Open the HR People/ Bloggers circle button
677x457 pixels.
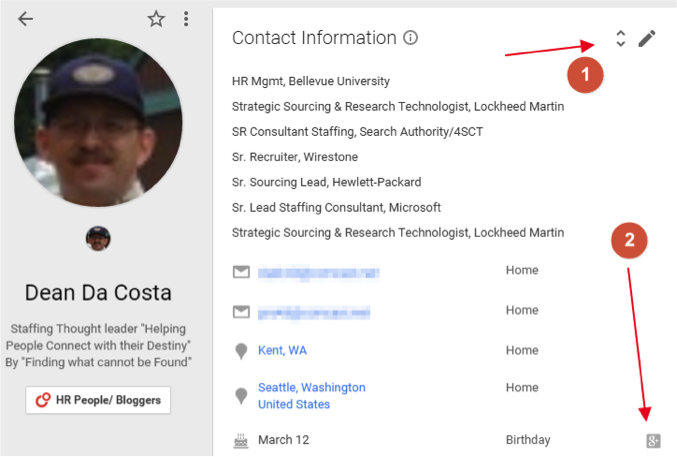point(98,400)
